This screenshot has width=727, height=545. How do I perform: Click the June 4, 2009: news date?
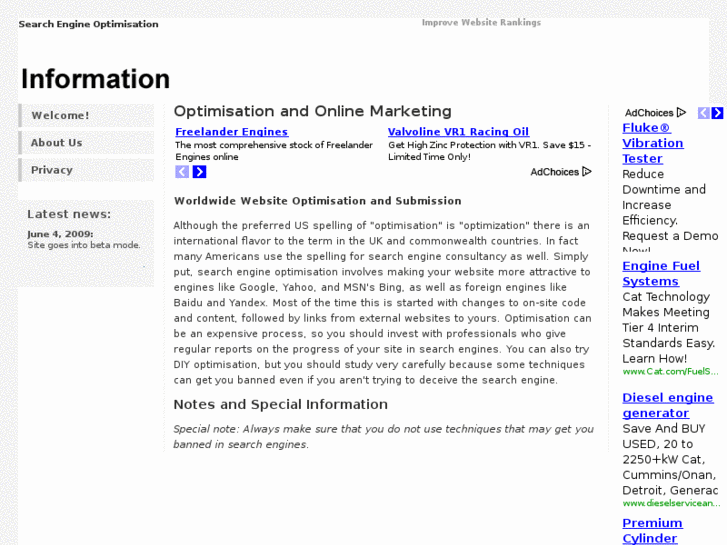(60, 234)
